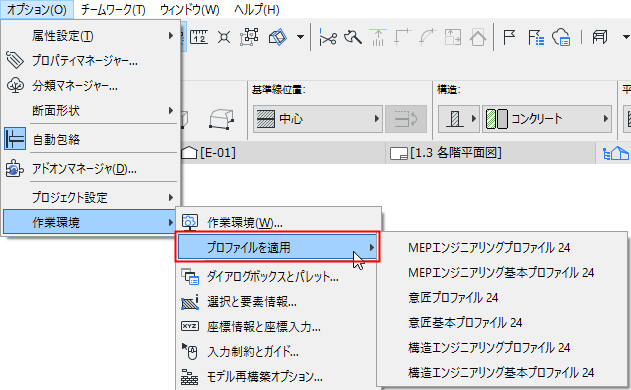This screenshot has width=631, height=390.
Task: Open the 構造 type icon dropdown
Action: [x=459, y=119]
